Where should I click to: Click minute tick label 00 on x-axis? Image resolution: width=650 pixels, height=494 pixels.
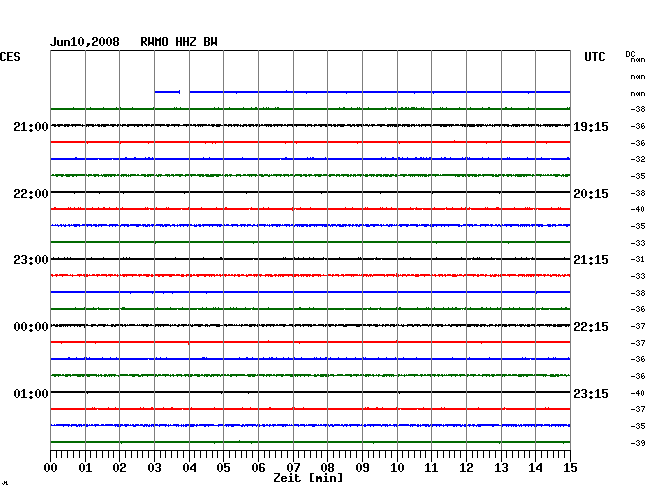pyautogui.click(x=51, y=467)
